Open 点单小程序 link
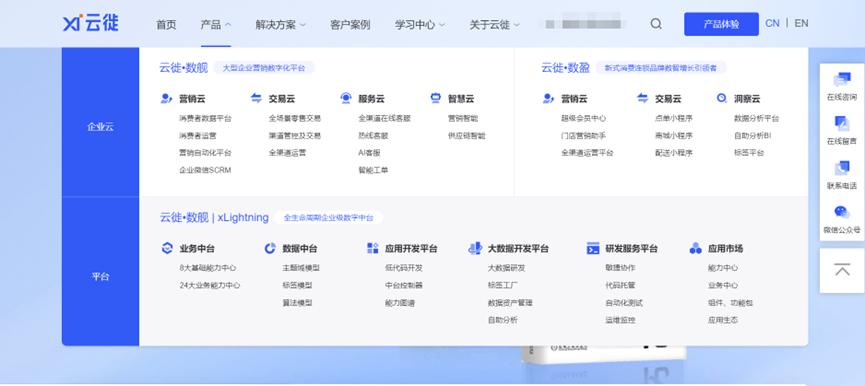The height and width of the screenshot is (386, 865). coord(674,118)
